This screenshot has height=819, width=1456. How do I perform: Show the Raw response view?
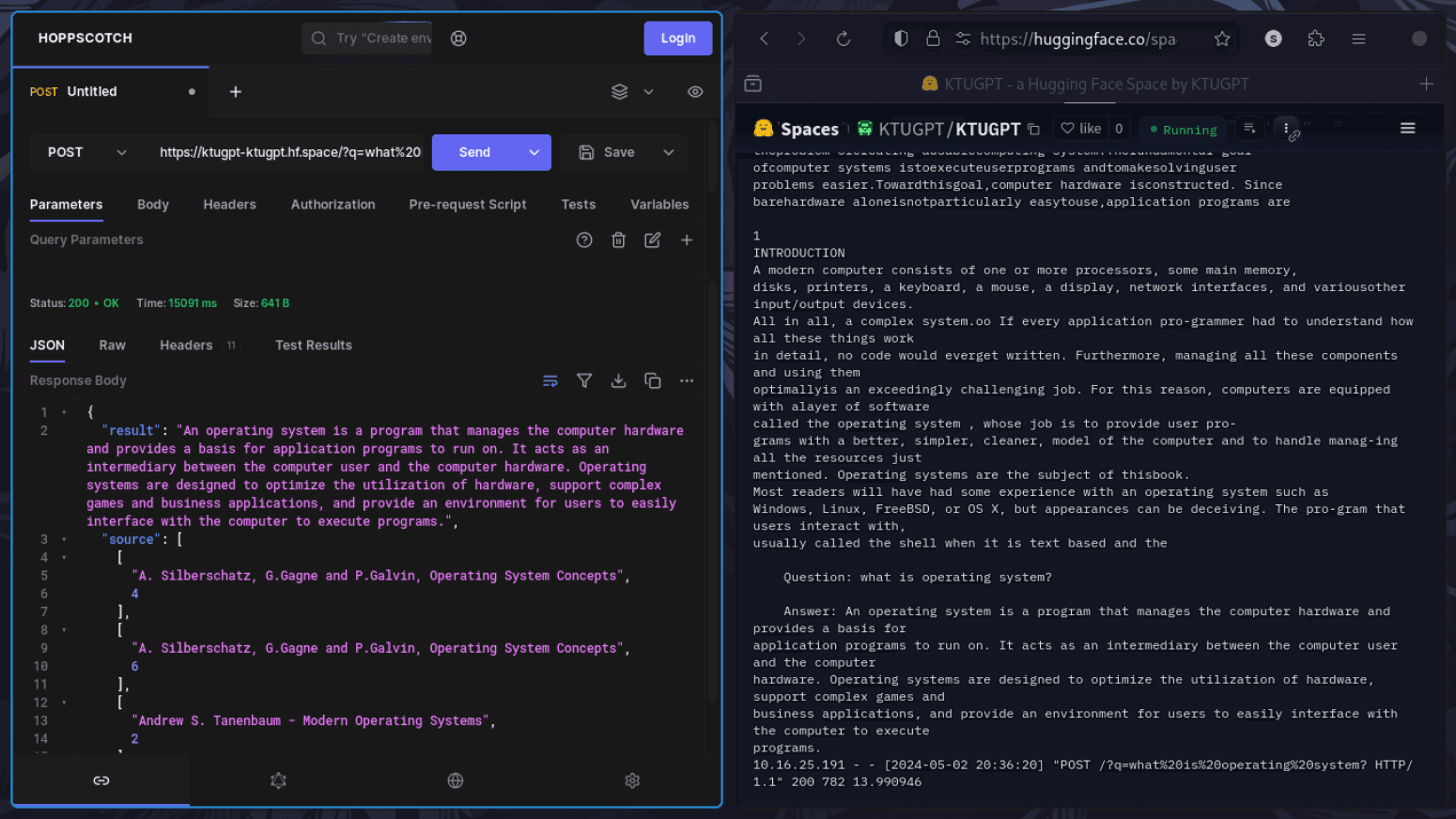tap(113, 346)
